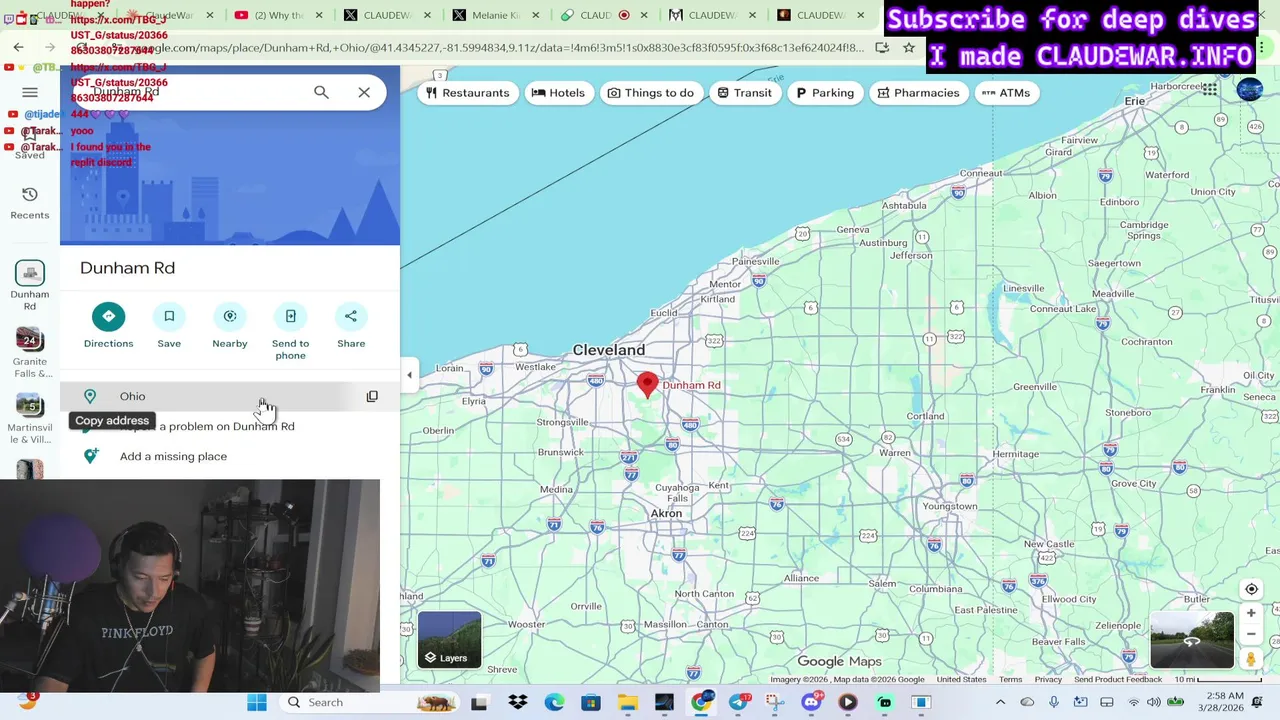The image size is (1280, 720).
Task: Bookmark this page with the star icon
Action: point(909,47)
